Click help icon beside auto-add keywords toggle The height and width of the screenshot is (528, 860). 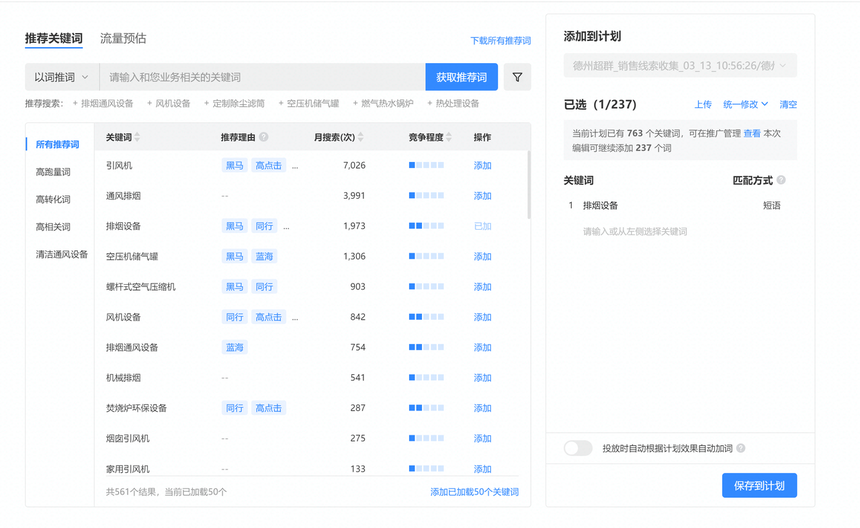[741, 449]
